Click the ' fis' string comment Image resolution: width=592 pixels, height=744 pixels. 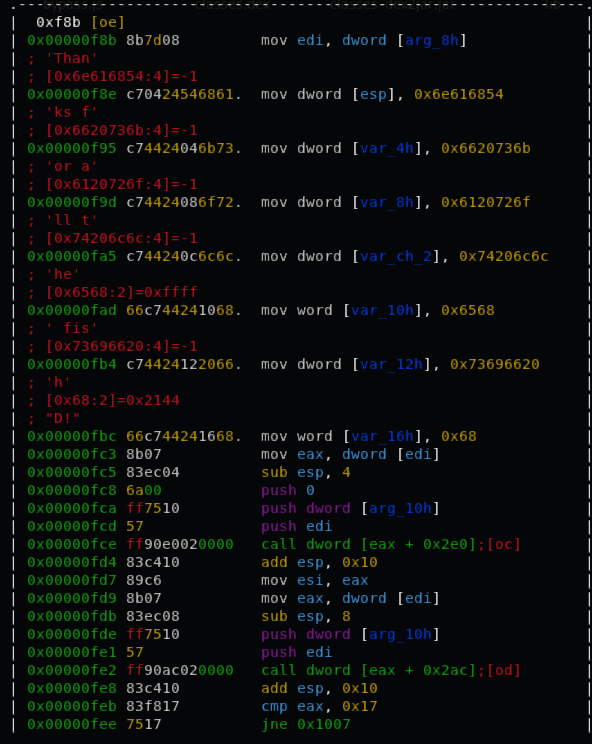click(x=72, y=329)
